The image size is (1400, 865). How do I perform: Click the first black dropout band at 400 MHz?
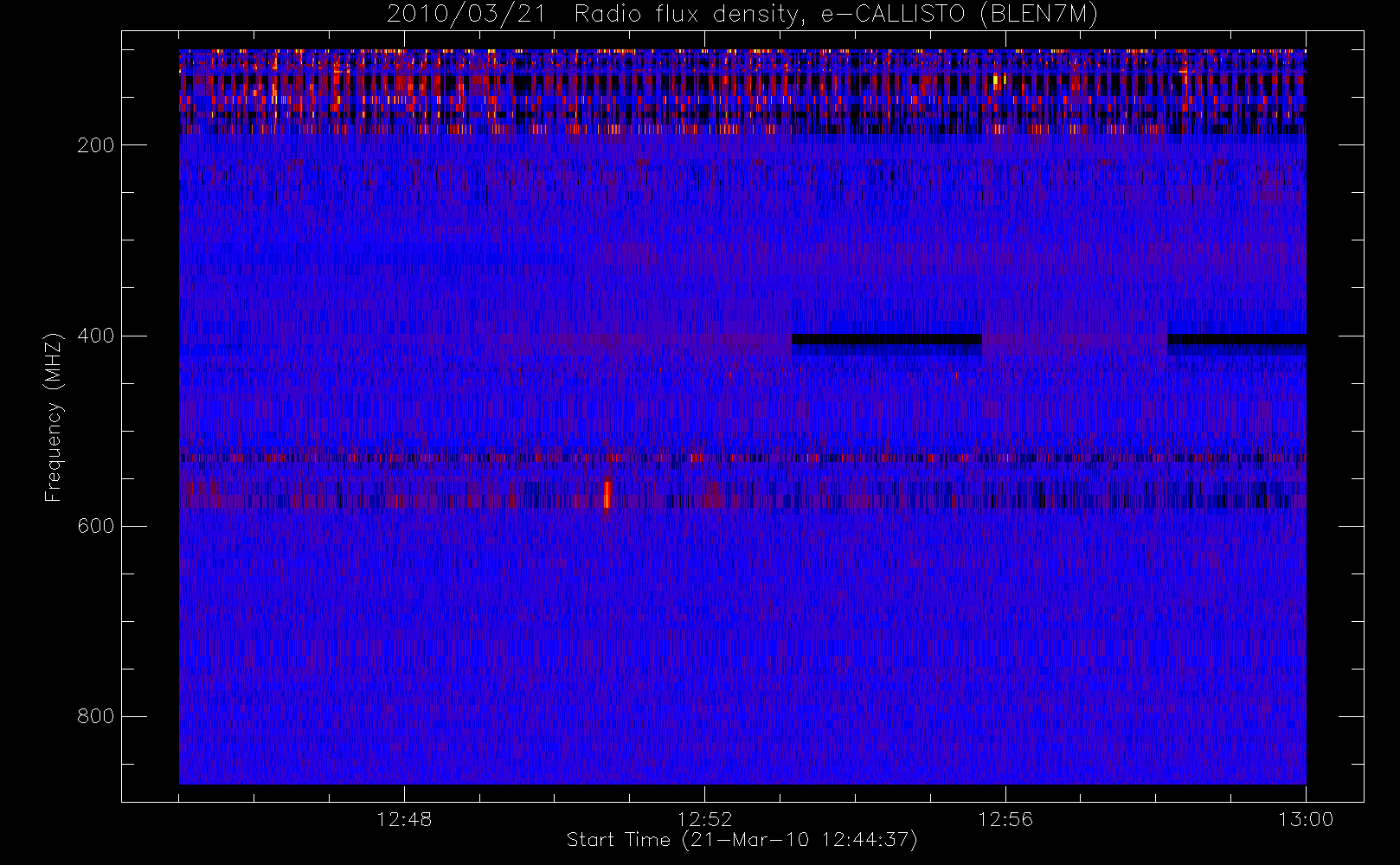click(x=887, y=339)
